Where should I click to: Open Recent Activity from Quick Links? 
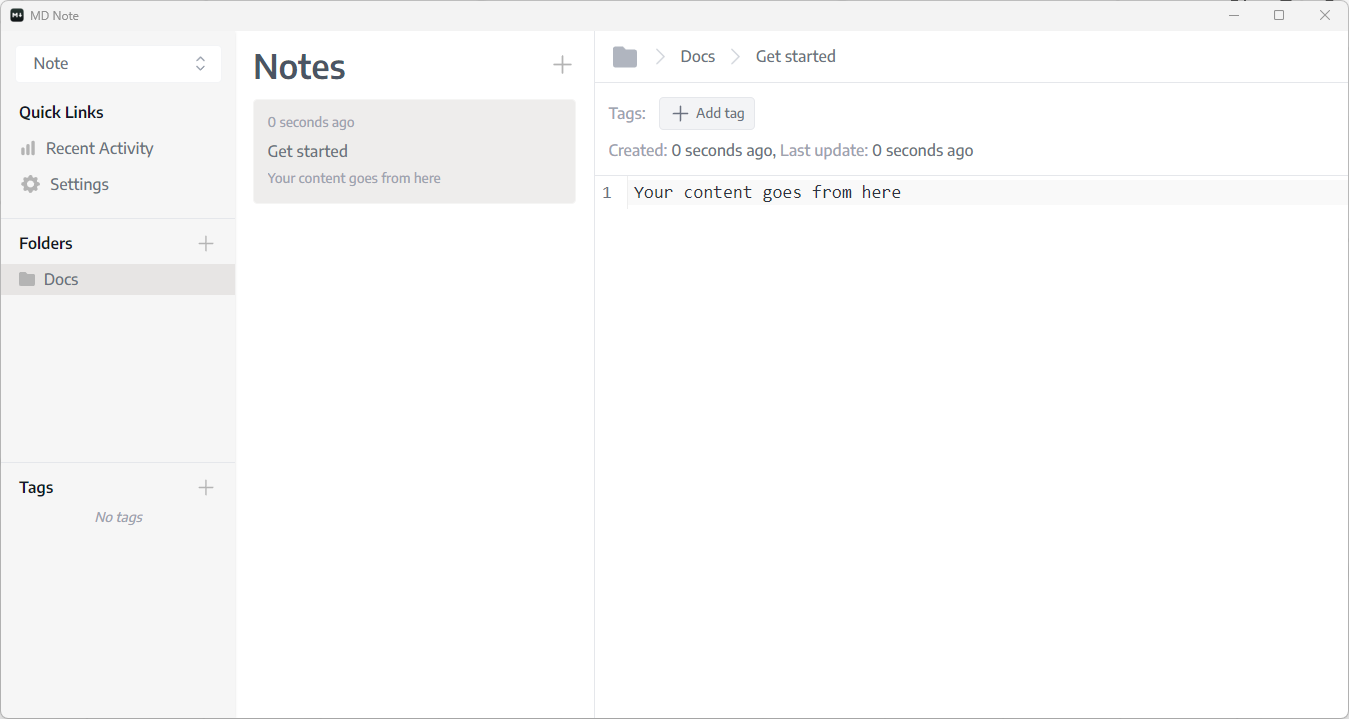click(99, 147)
